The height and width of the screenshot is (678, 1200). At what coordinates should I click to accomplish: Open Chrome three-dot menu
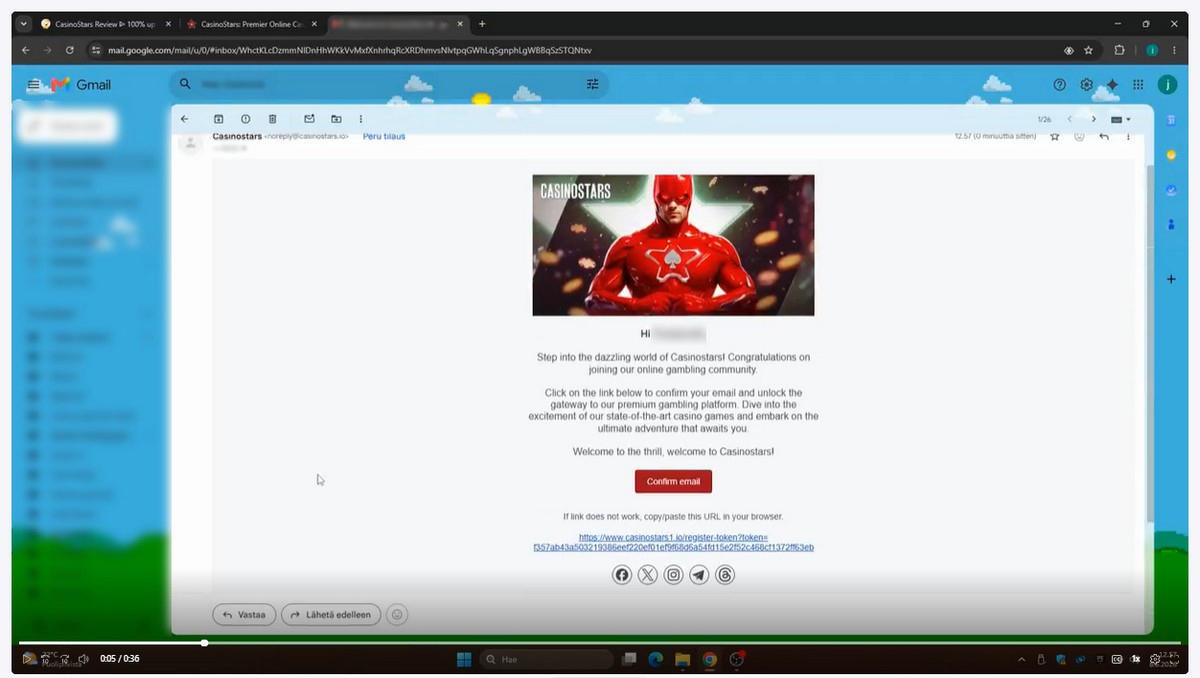point(1174,49)
